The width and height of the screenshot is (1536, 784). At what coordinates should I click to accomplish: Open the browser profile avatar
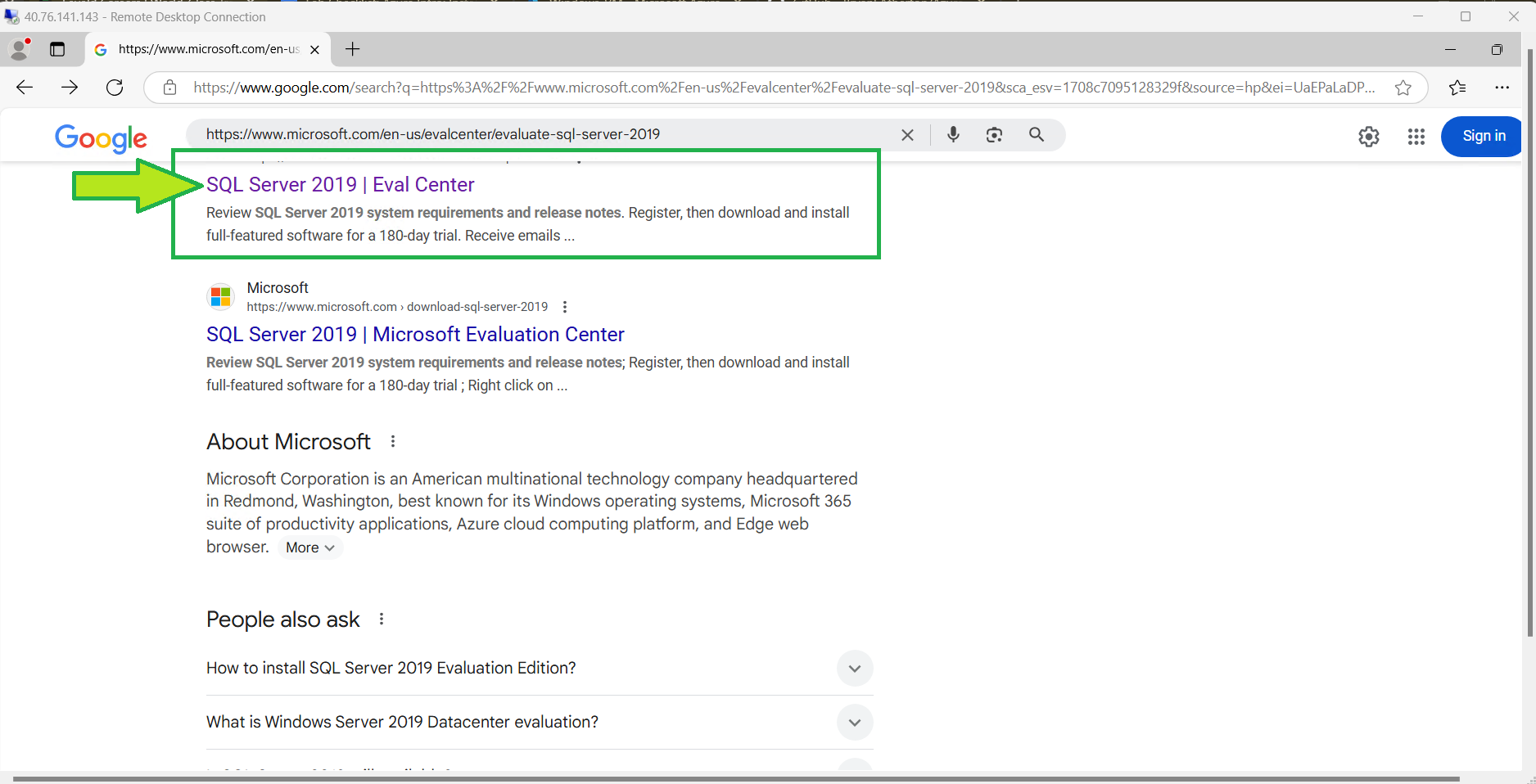pyautogui.click(x=20, y=49)
